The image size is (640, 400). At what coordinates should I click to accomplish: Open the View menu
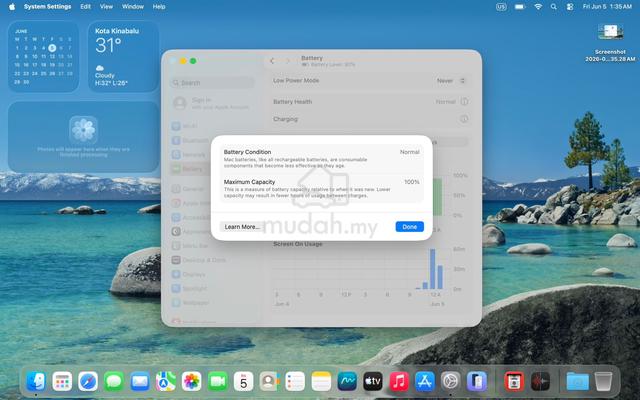click(x=107, y=7)
